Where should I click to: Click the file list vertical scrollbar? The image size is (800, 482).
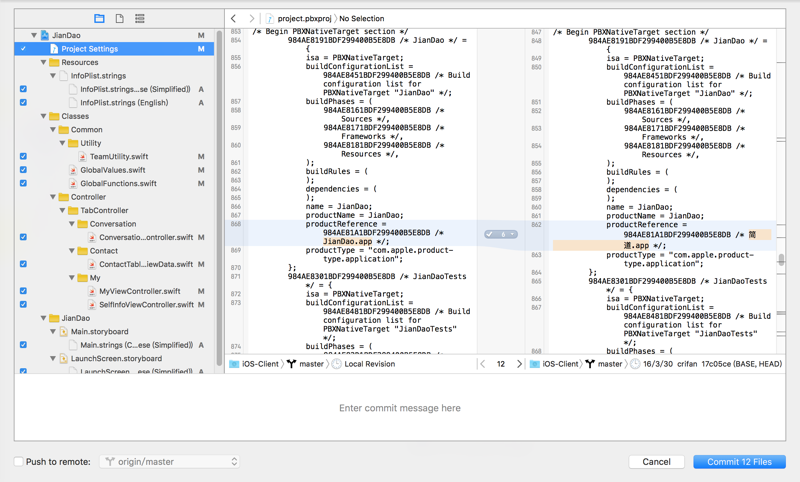(x=219, y=196)
